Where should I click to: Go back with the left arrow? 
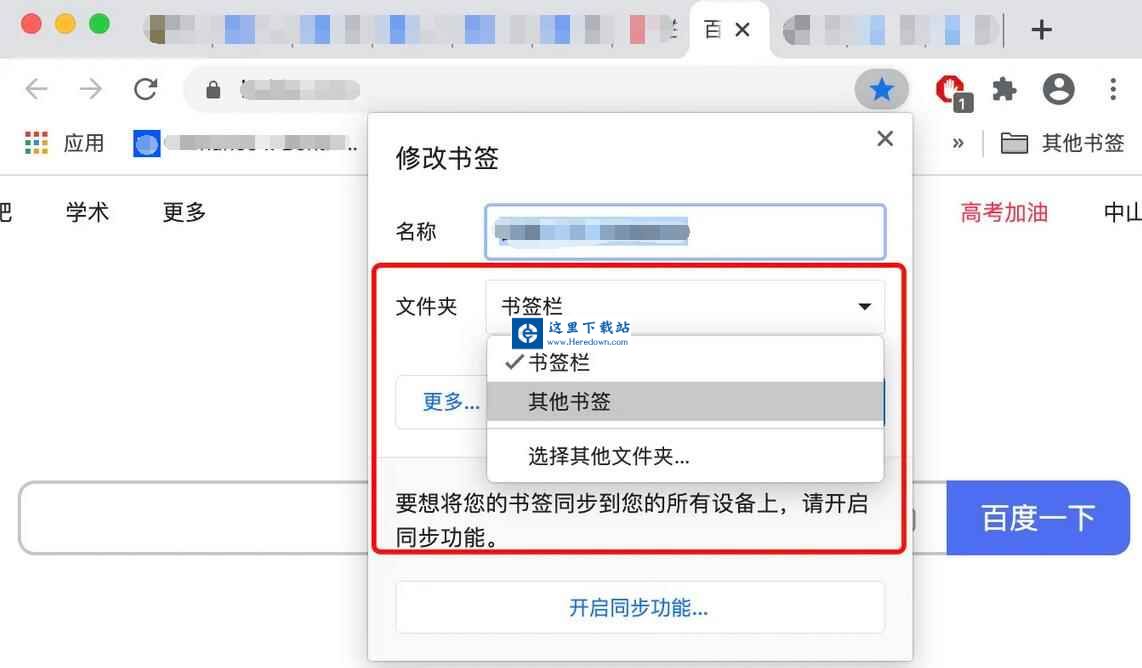[x=36, y=89]
